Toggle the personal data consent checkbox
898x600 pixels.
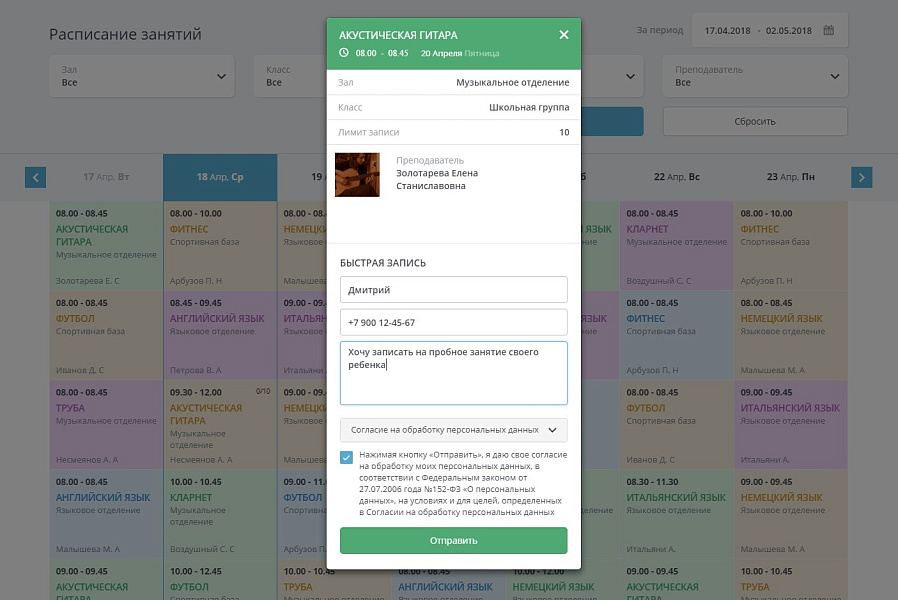pyautogui.click(x=346, y=458)
